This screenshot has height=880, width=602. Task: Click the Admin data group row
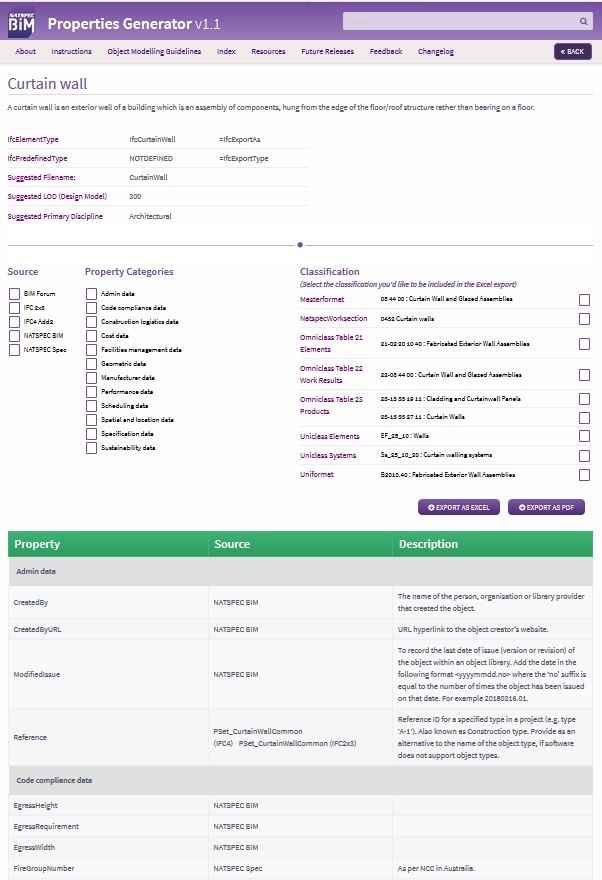click(x=300, y=571)
